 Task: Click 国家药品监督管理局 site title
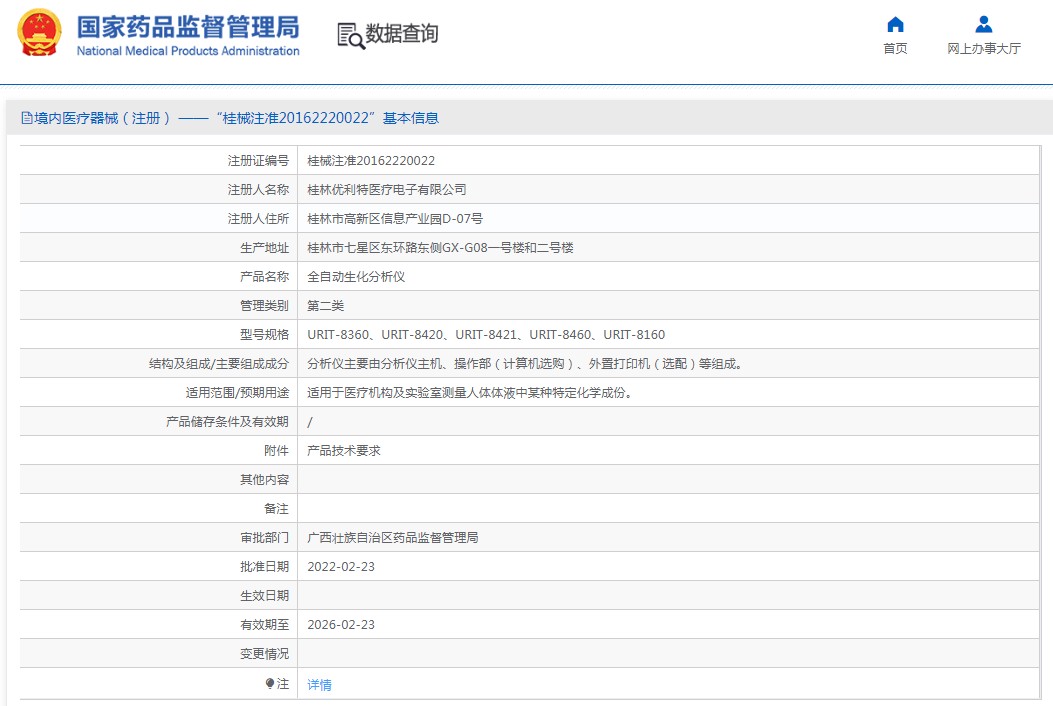[188, 27]
